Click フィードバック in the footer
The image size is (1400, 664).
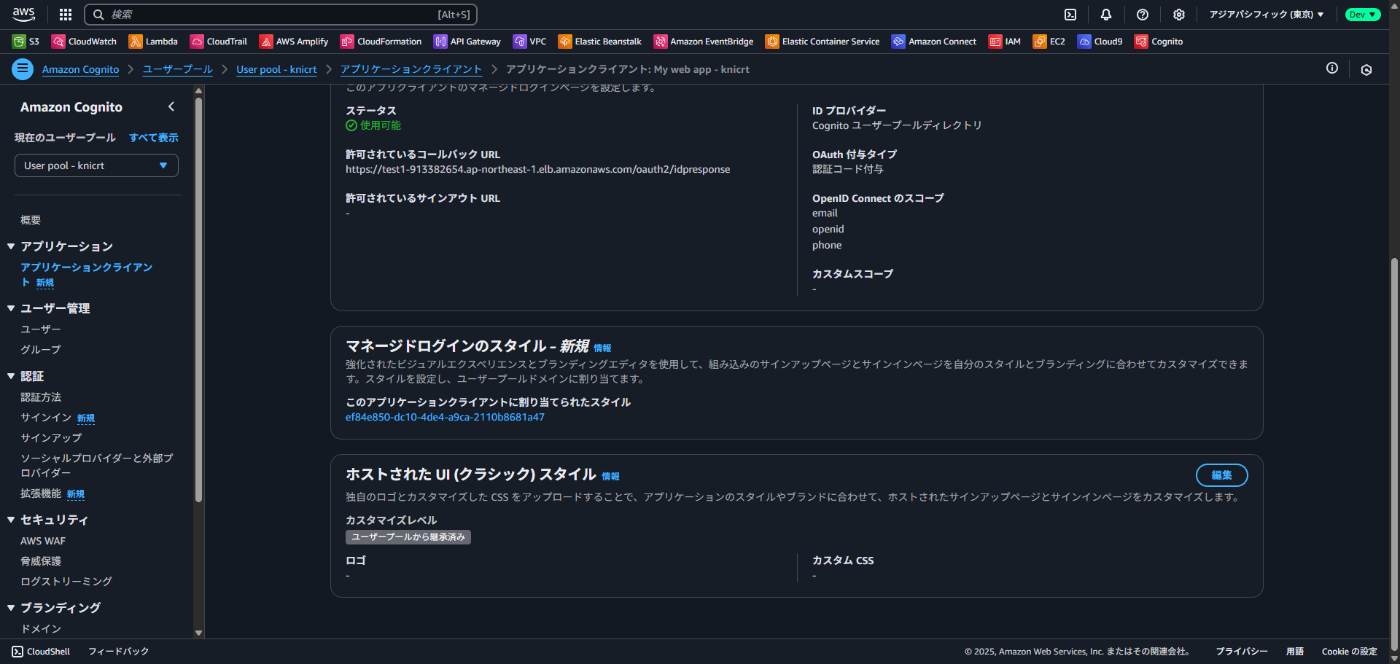click(118, 651)
